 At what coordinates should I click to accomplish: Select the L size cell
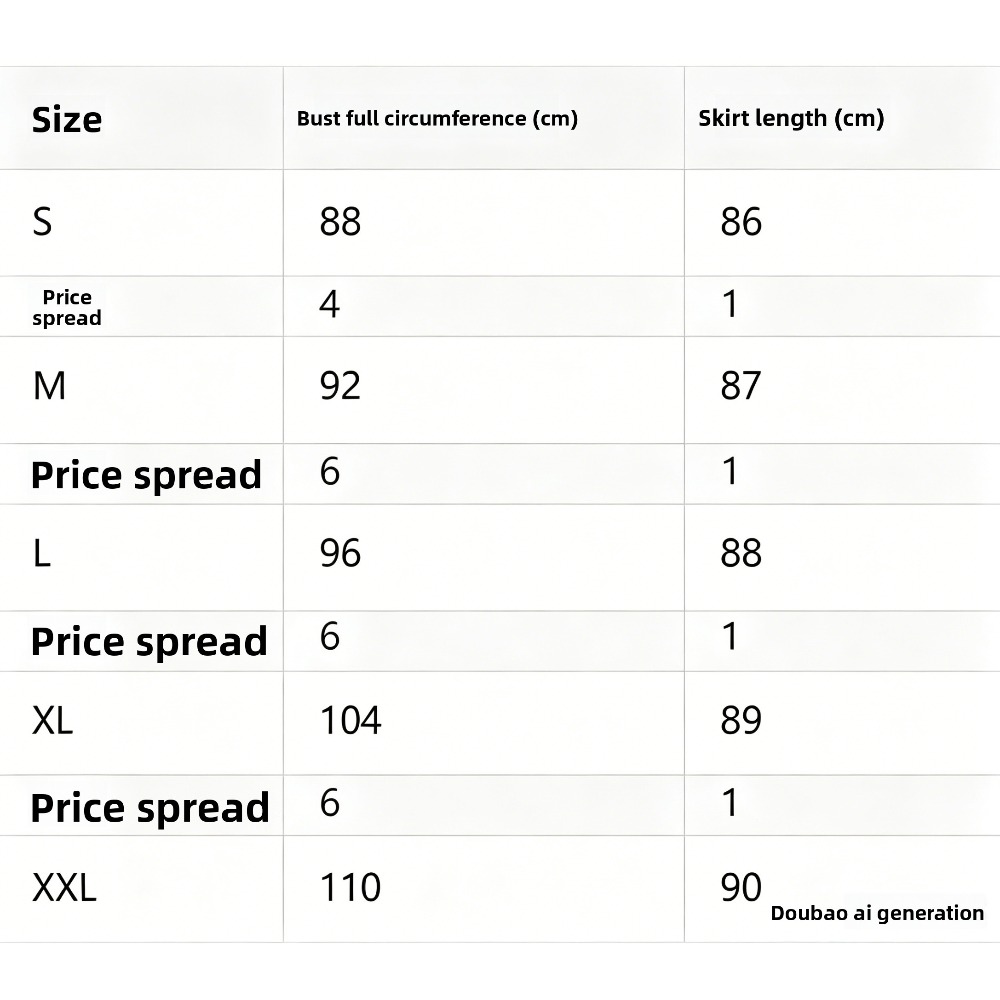coord(41,553)
